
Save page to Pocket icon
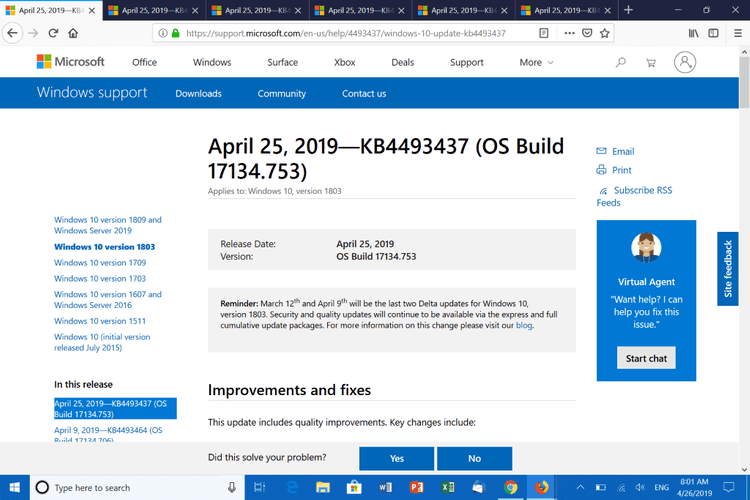587,33
